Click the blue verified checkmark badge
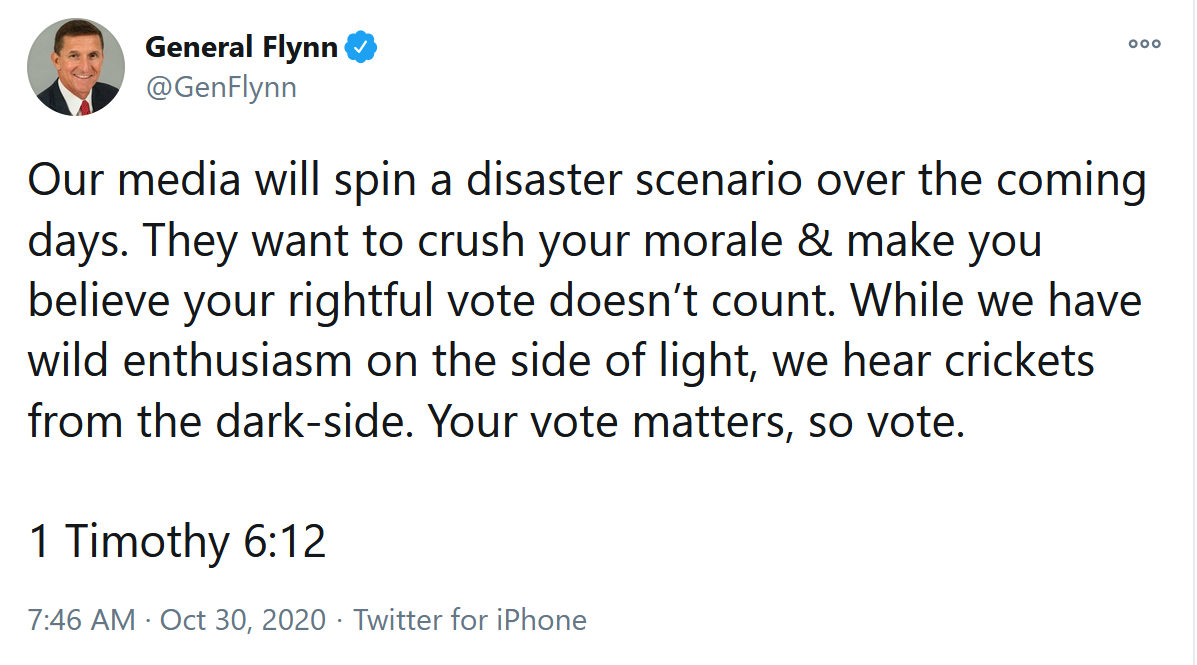1197x665 pixels. (361, 47)
